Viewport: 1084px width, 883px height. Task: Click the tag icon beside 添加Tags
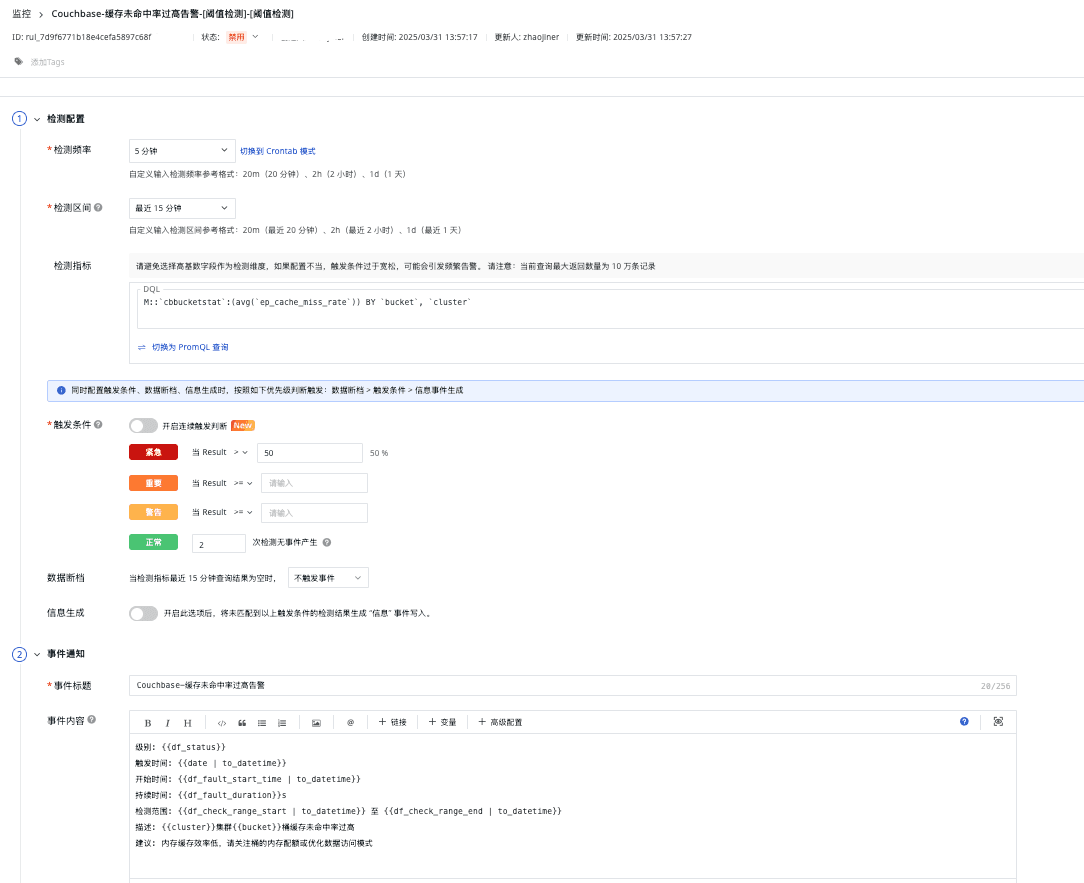click(19, 62)
